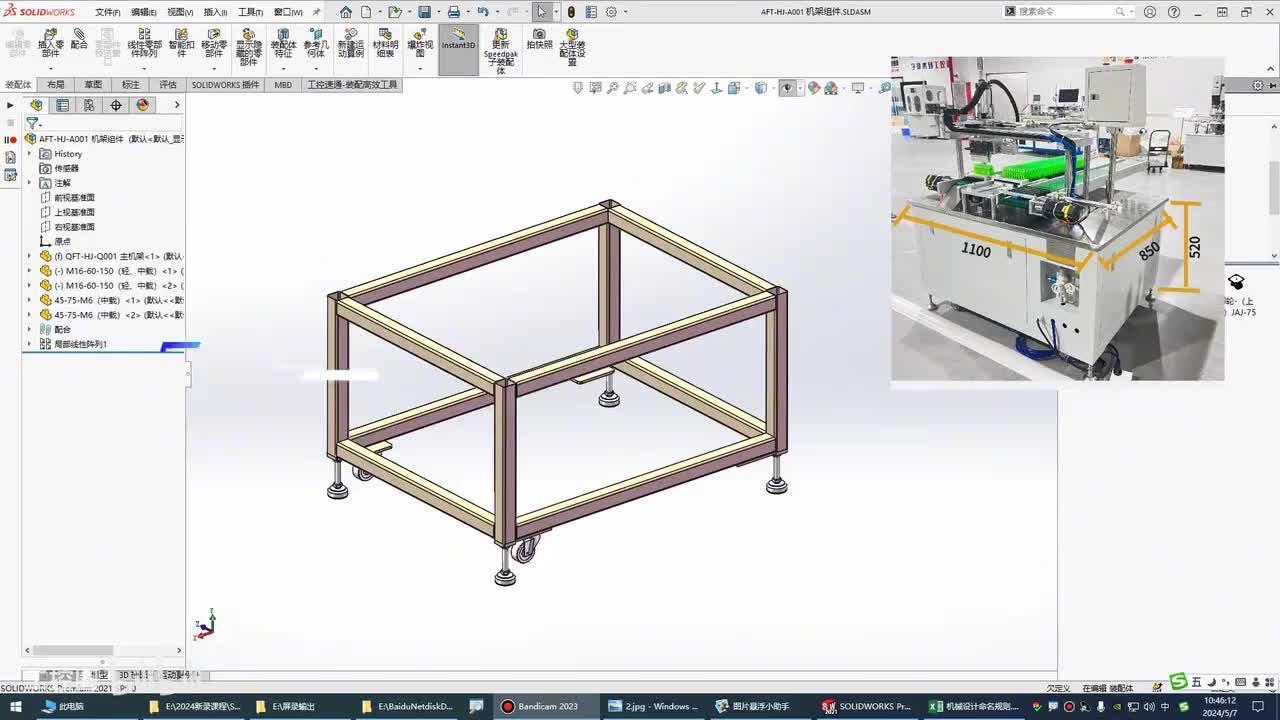The height and width of the screenshot is (720, 1280).
Task: Expand the M16-60-150 <1> component node
Action: 29,271
